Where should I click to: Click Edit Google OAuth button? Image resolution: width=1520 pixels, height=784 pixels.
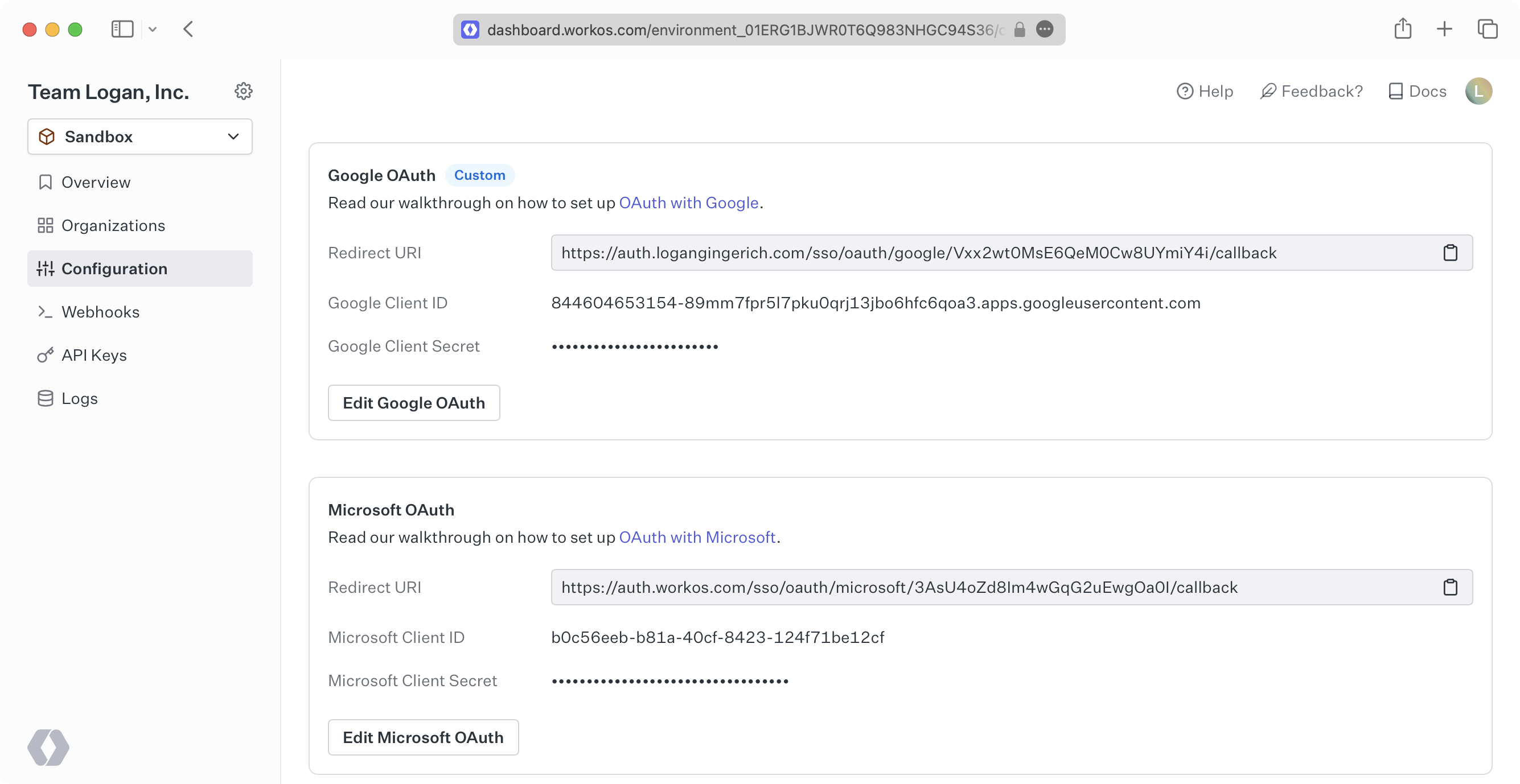[x=414, y=403]
